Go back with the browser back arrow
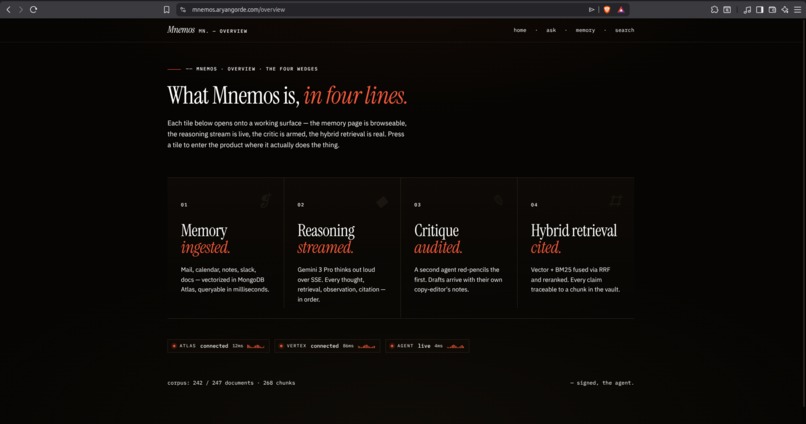This screenshot has height=424, width=806. pos(8,9)
